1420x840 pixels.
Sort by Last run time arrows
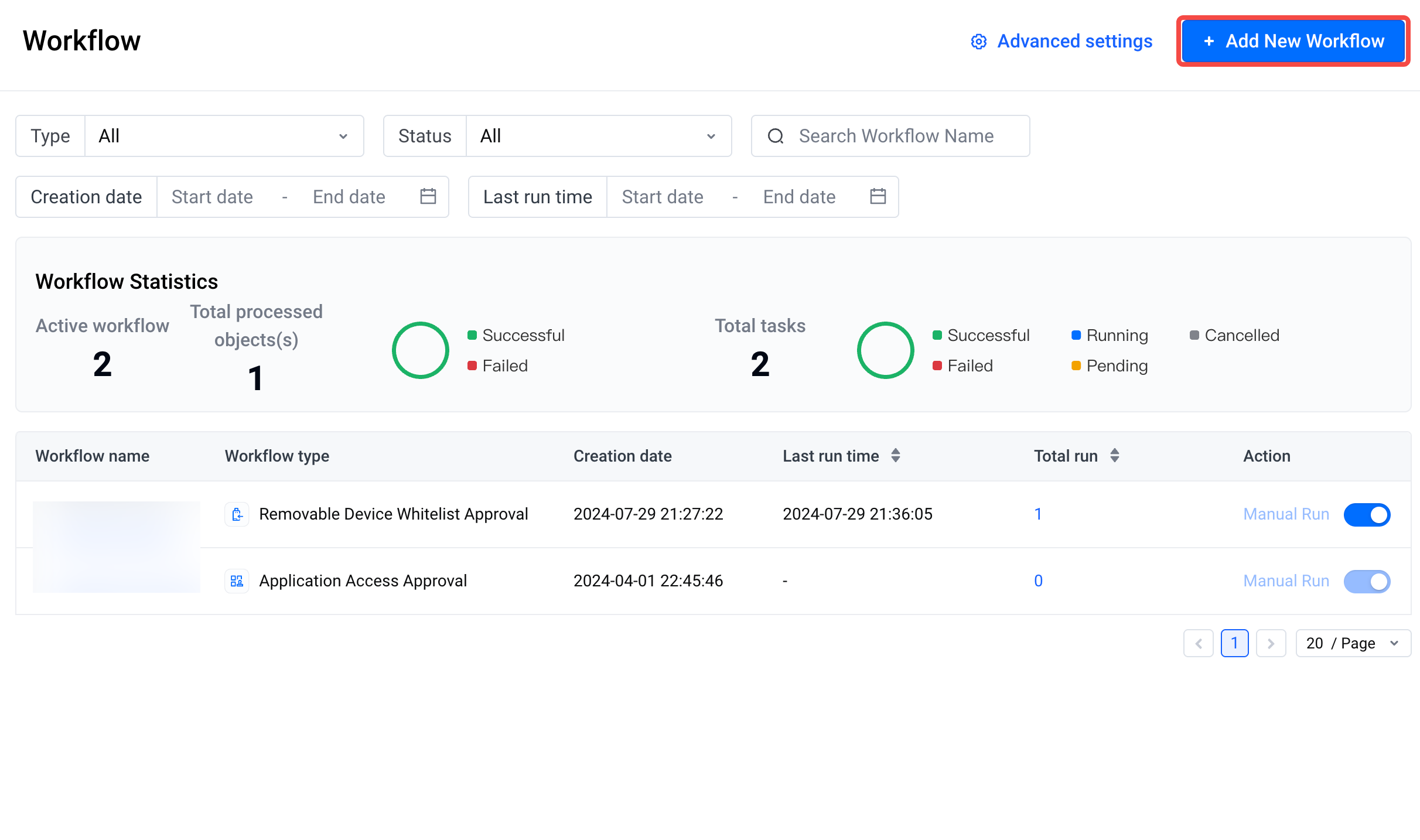(895, 455)
